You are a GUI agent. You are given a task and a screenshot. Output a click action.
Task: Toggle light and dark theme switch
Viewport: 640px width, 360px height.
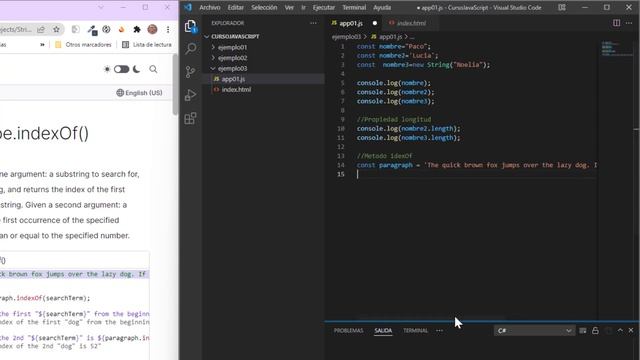(x=122, y=69)
